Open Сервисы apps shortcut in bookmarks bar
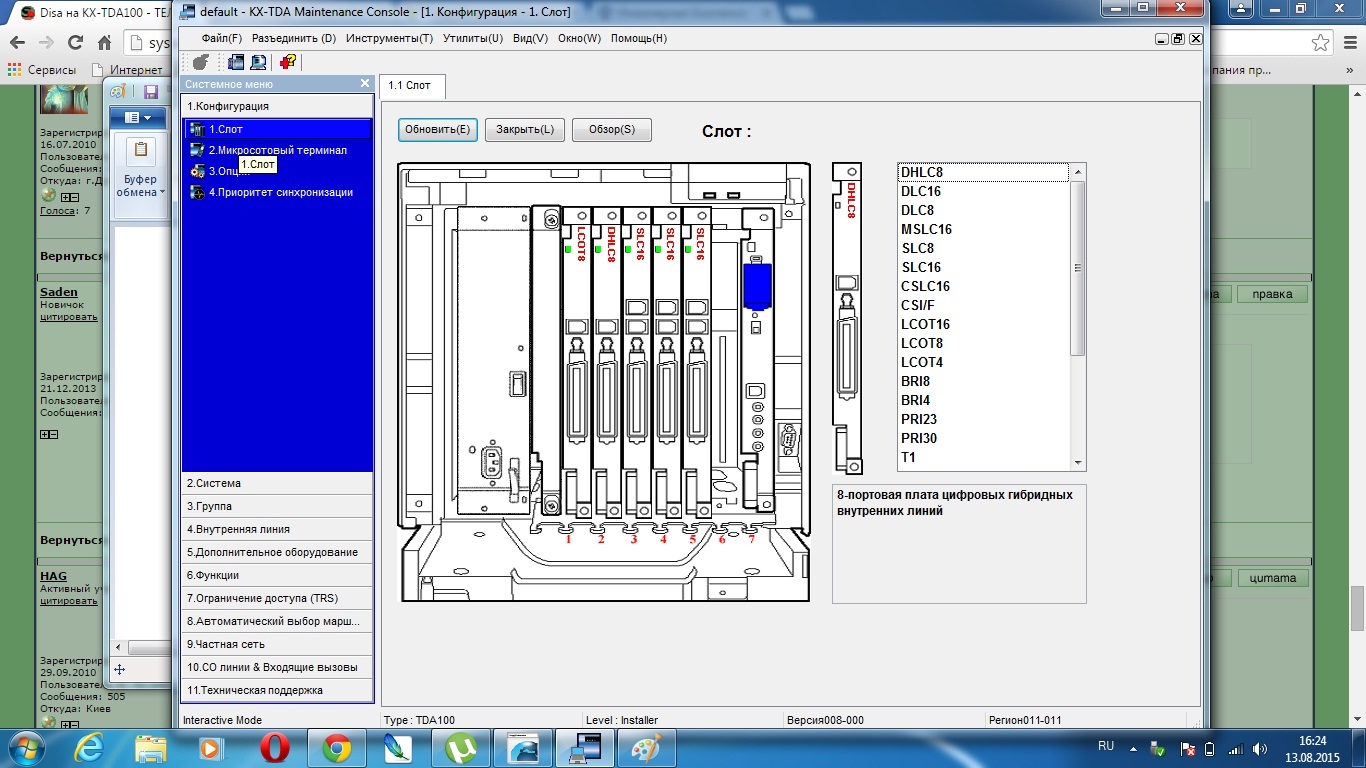This screenshot has width=1366, height=768. 42,70
